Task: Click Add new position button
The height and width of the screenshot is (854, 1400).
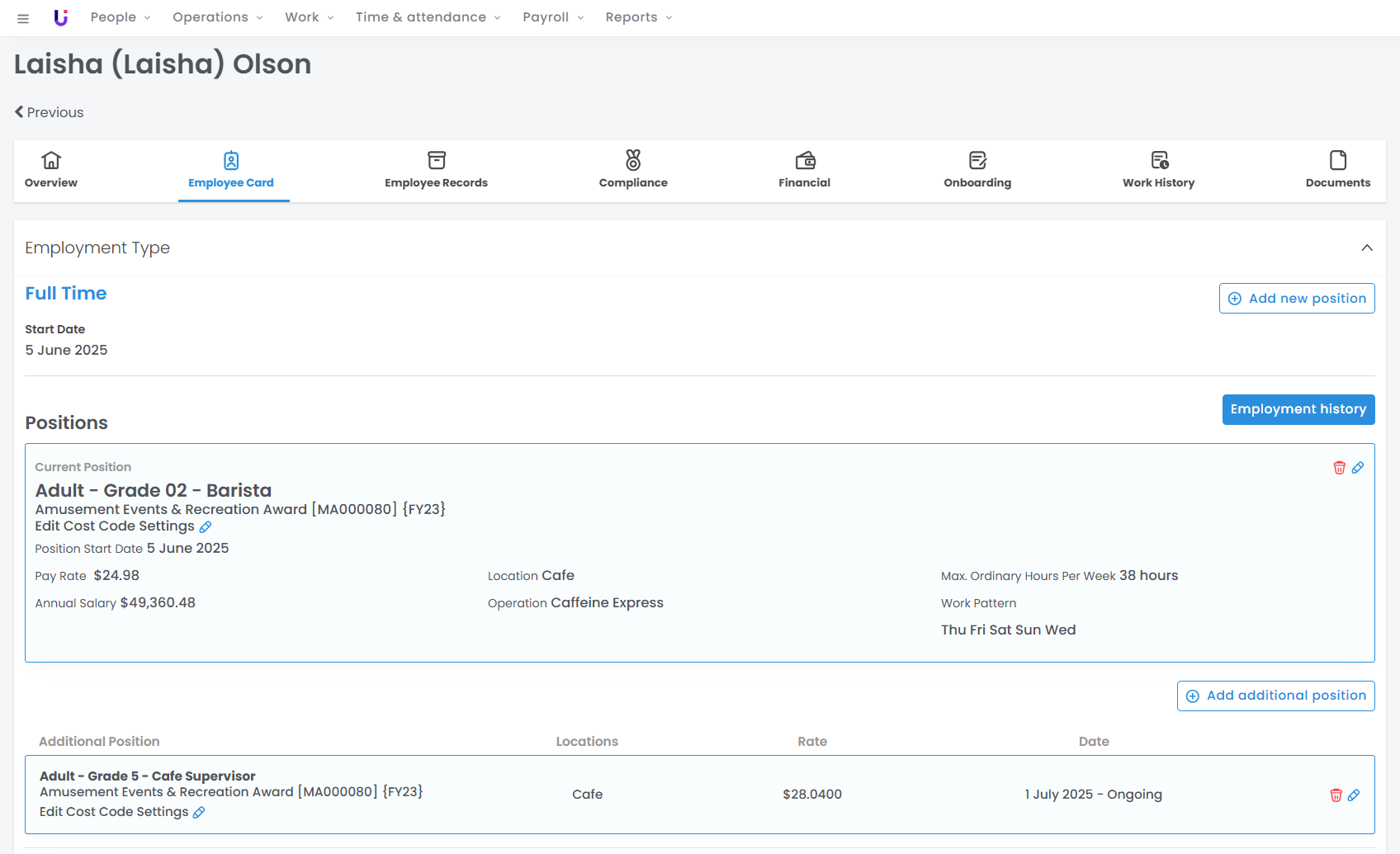Action: [x=1297, y=299]
